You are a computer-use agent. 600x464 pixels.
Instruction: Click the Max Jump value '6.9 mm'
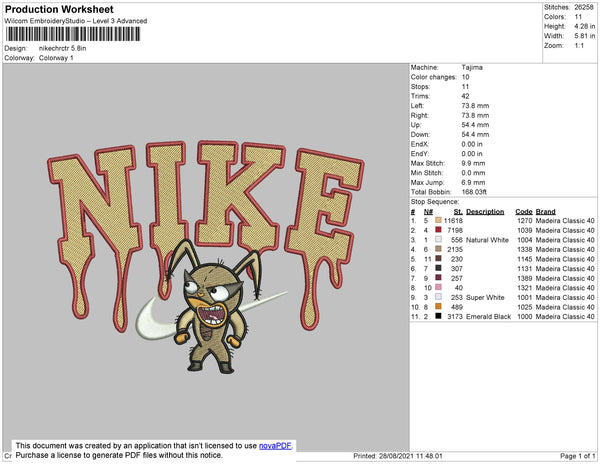[x=473, y=182]
